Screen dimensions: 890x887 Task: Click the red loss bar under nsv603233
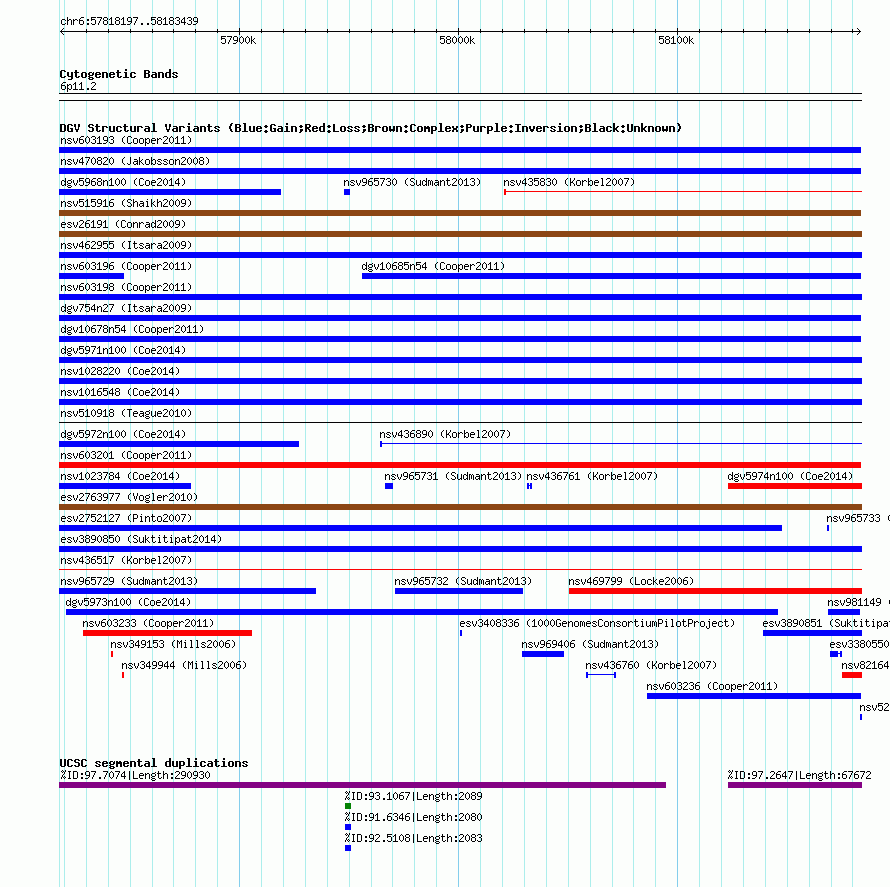(x=167, y=633)
